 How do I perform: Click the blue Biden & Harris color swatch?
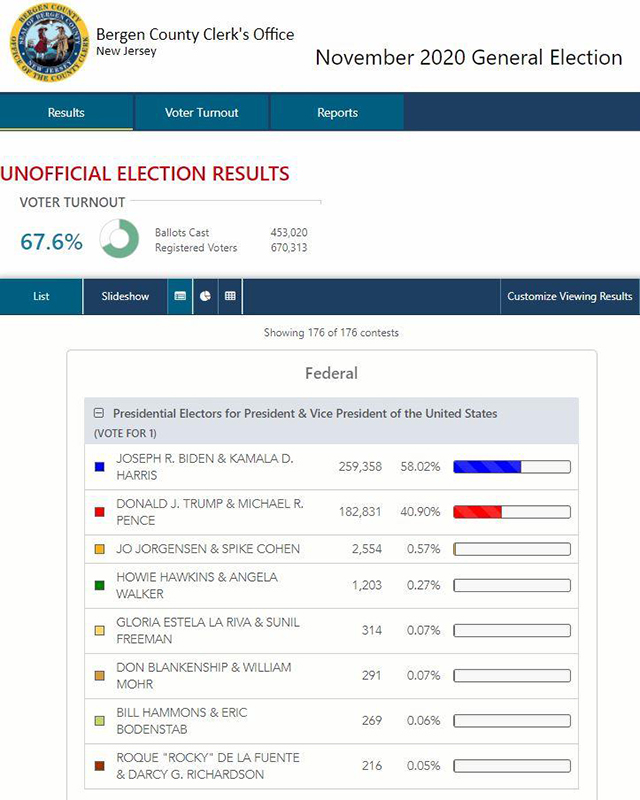99,467
